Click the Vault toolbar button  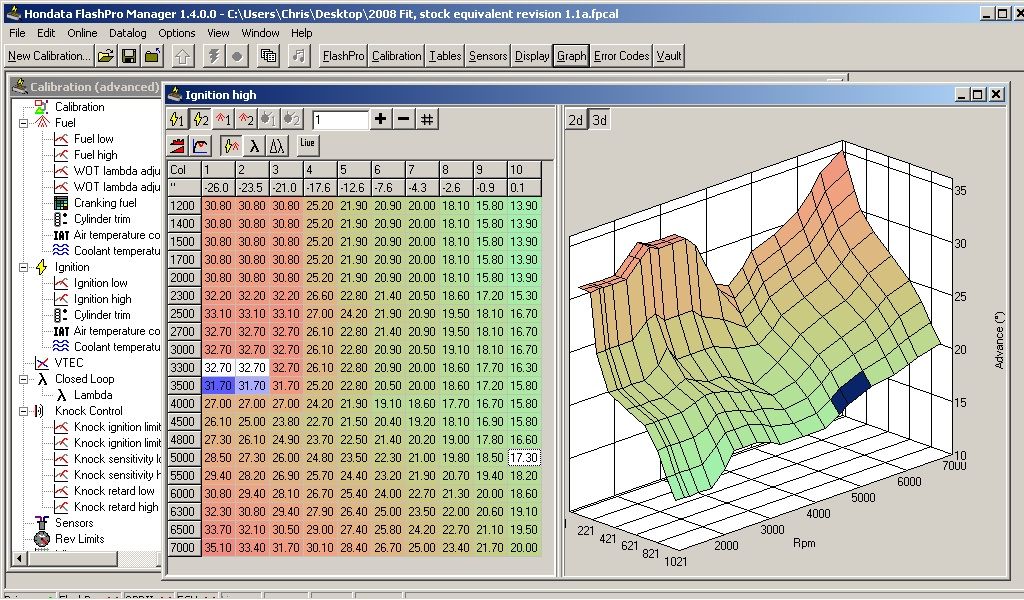tap(669, 56)
